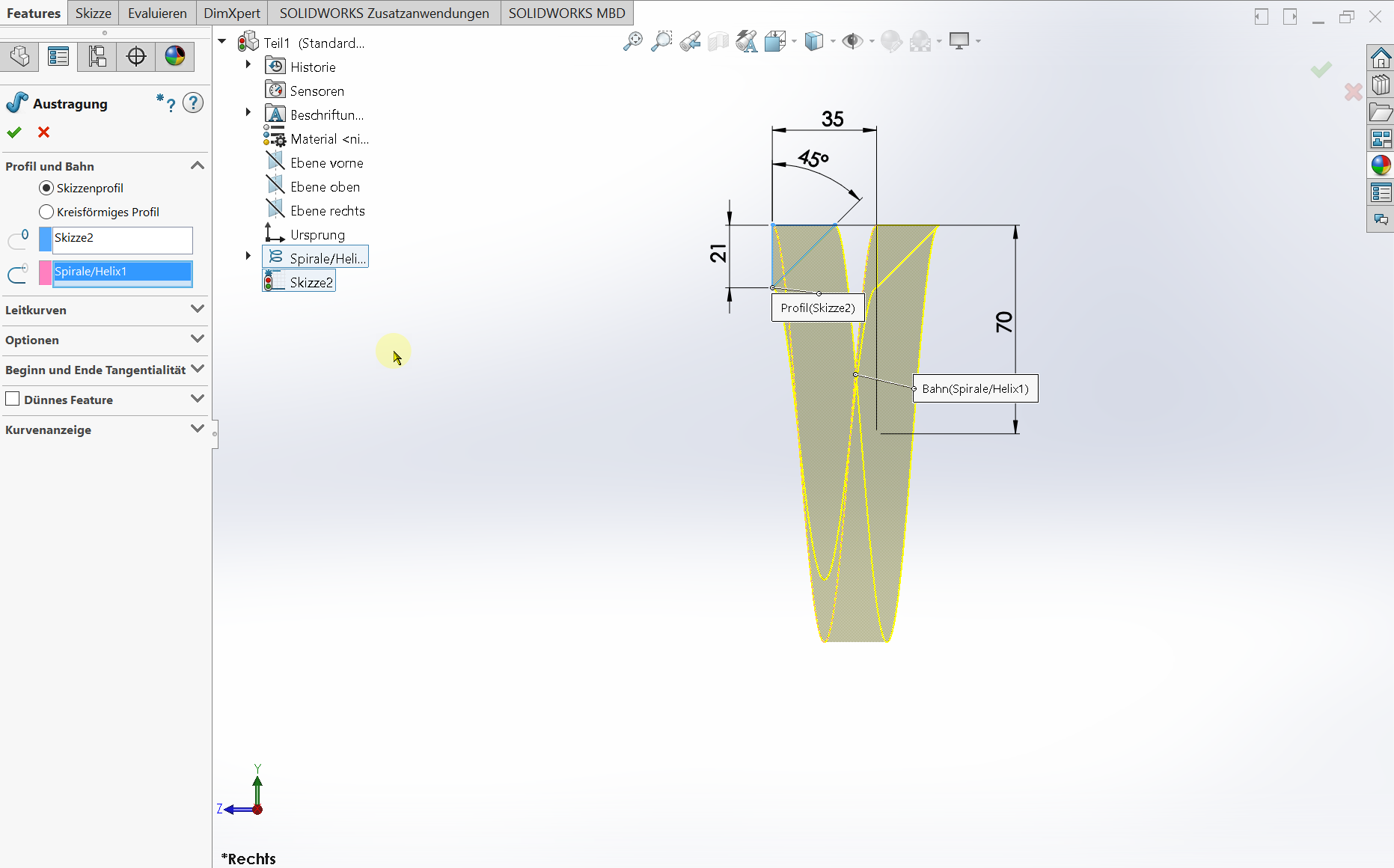Click the Zoom to Fit magnifier icon

(x=632, y=42)
